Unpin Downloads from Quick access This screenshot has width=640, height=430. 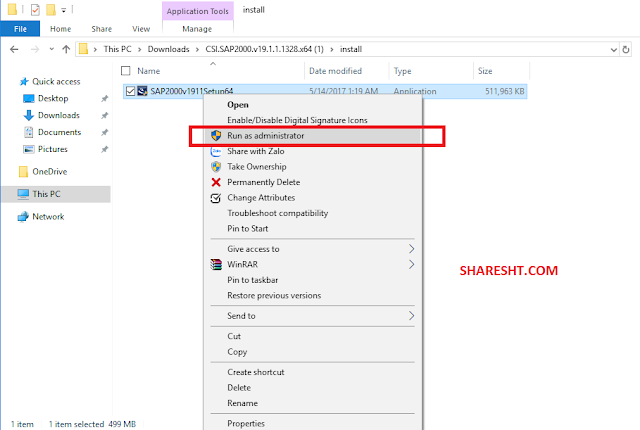click(104, 115)
